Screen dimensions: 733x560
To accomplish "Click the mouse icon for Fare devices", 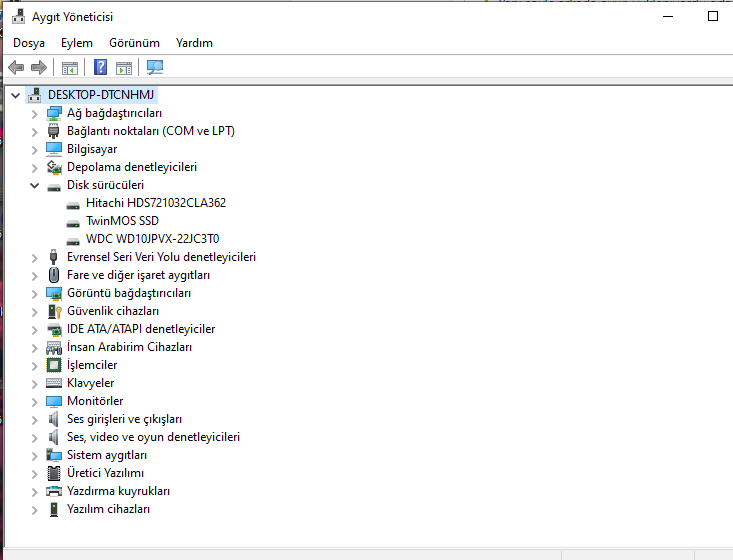I will pos(54,275).
